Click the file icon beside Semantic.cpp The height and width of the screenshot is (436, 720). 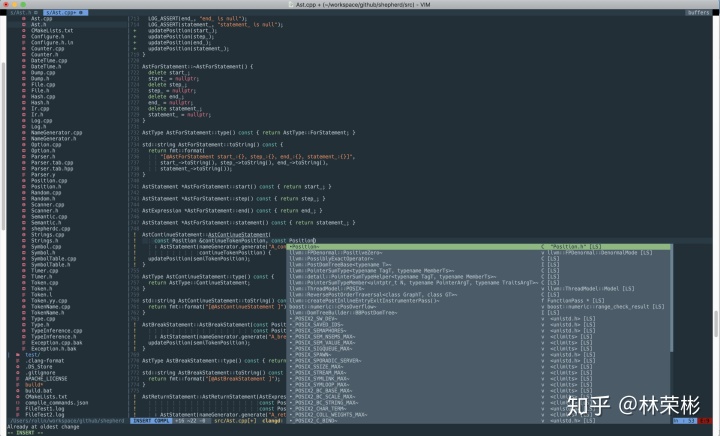[24, 217]
